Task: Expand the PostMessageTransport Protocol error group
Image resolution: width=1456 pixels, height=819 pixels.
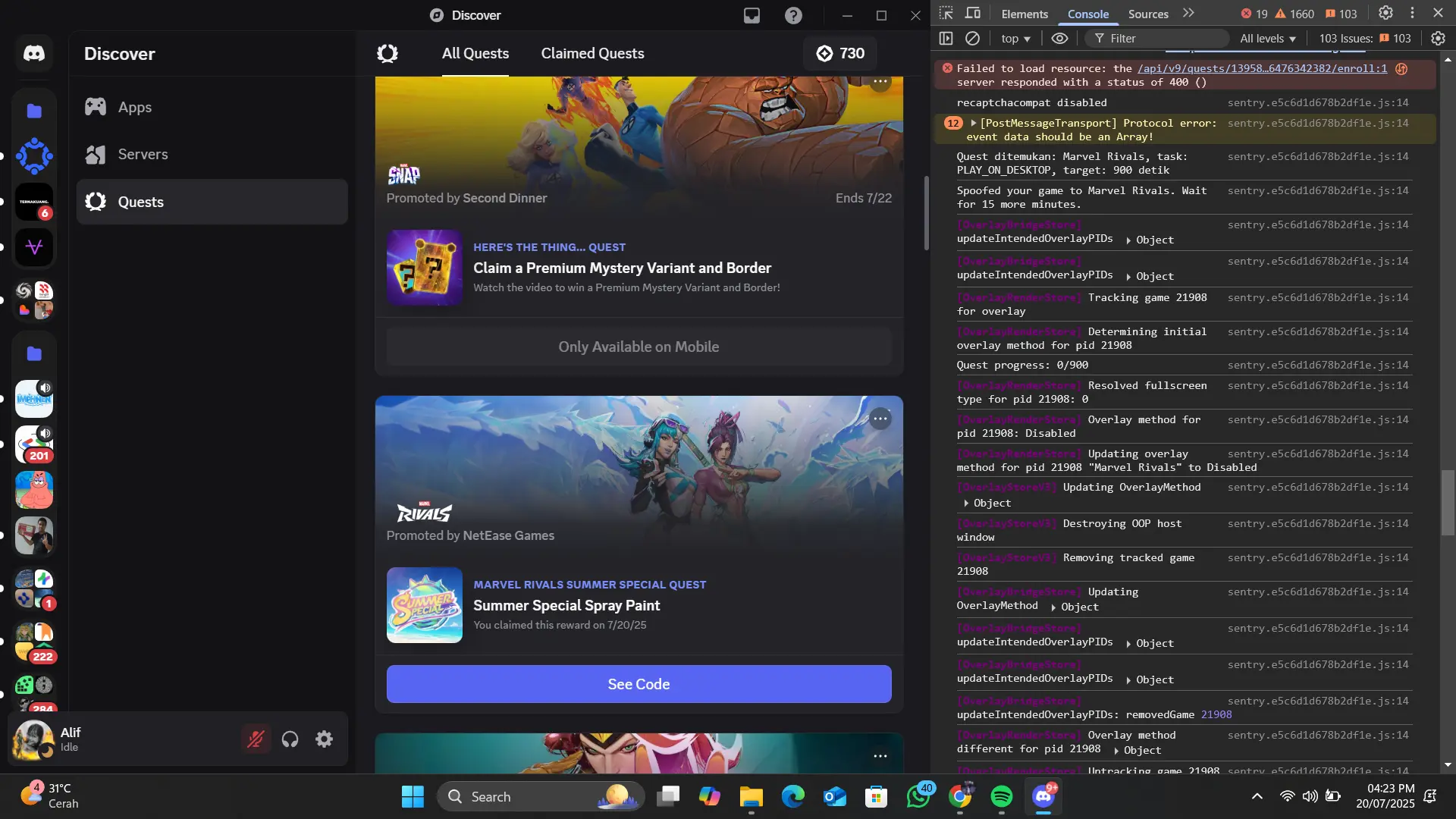Action: pyautogui.click(x=974, y=123)
